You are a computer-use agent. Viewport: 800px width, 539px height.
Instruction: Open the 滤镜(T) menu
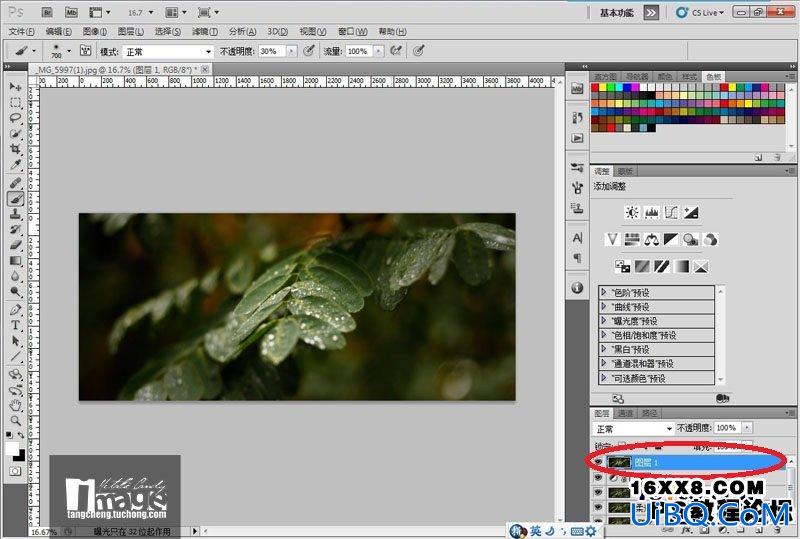tap(205, 32)
